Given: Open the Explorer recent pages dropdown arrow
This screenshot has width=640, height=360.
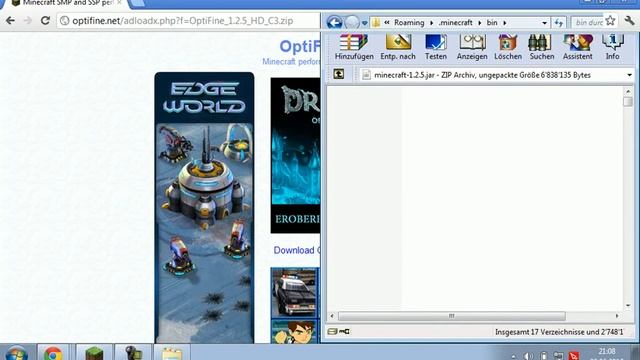Looking at the screenshot, I should click(x=364, y=23).
